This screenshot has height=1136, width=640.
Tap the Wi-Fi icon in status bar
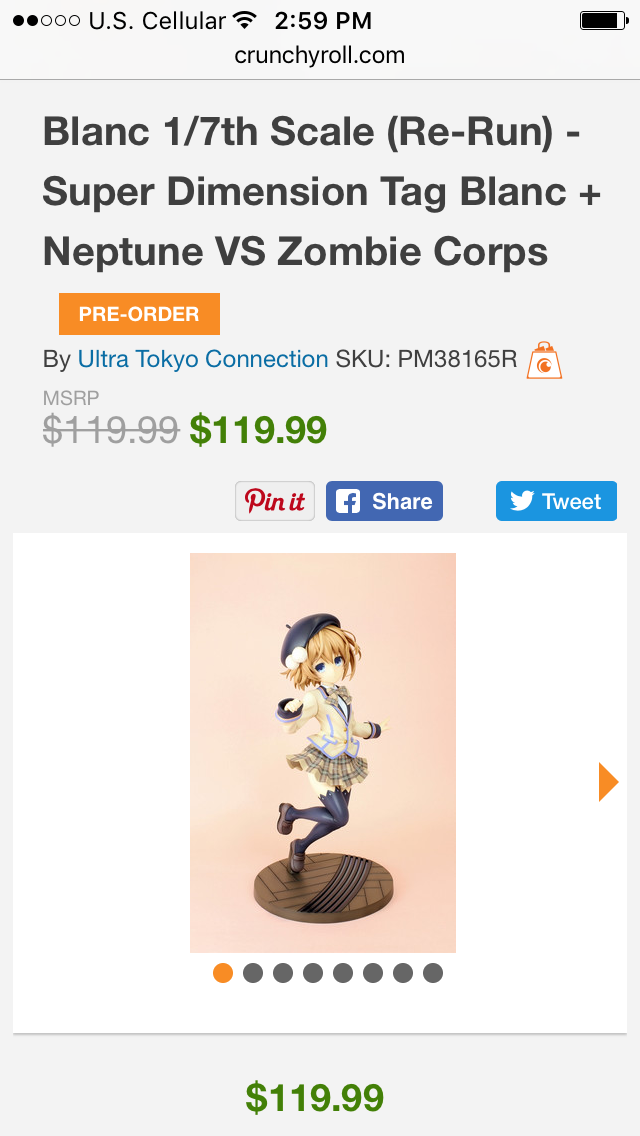[244, 20]
